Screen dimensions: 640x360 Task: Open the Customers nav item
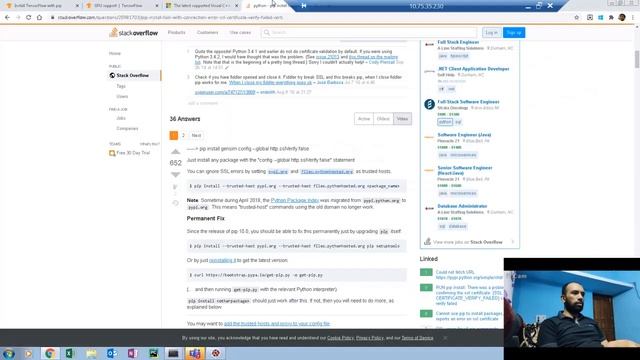[207, 32]
